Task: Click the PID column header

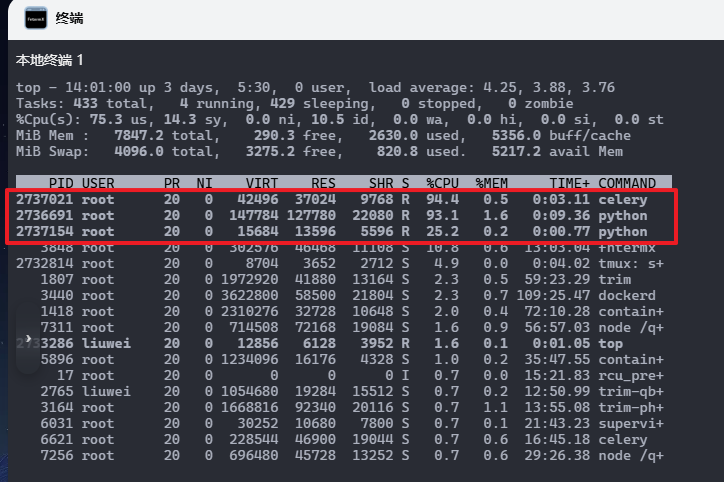Action: [x=61, y=183]
